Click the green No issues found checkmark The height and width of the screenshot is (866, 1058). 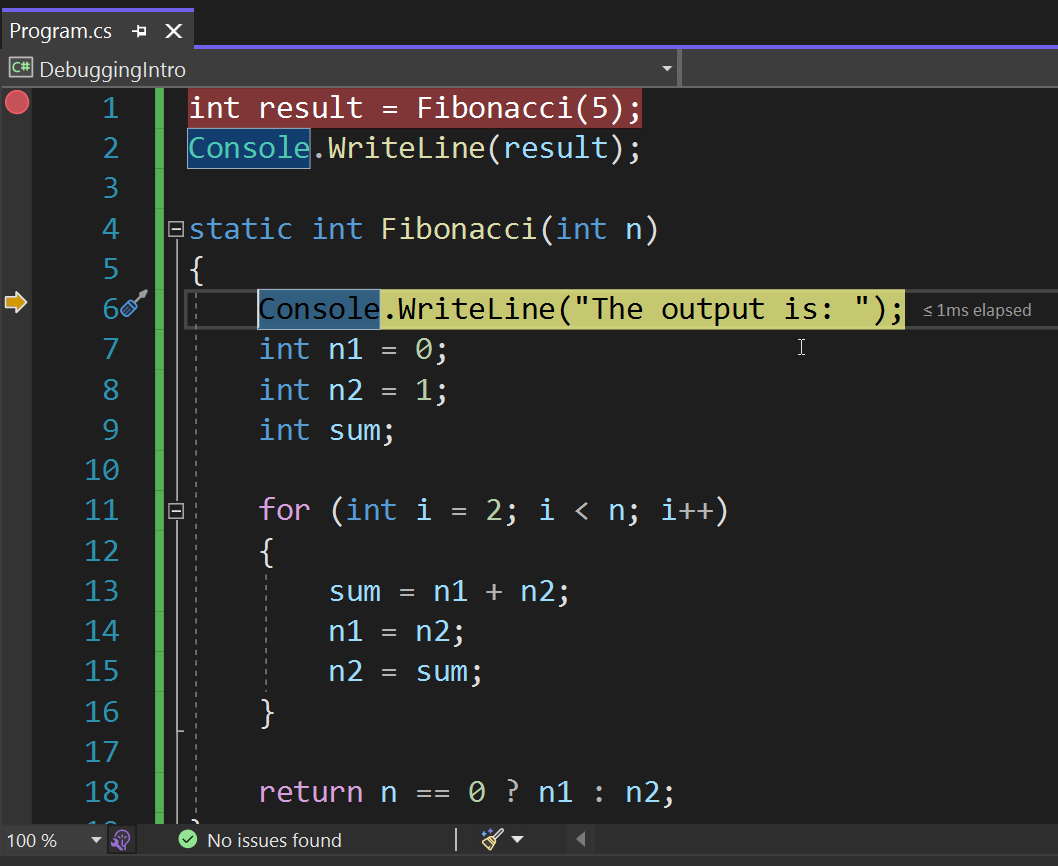coord(188,840)
